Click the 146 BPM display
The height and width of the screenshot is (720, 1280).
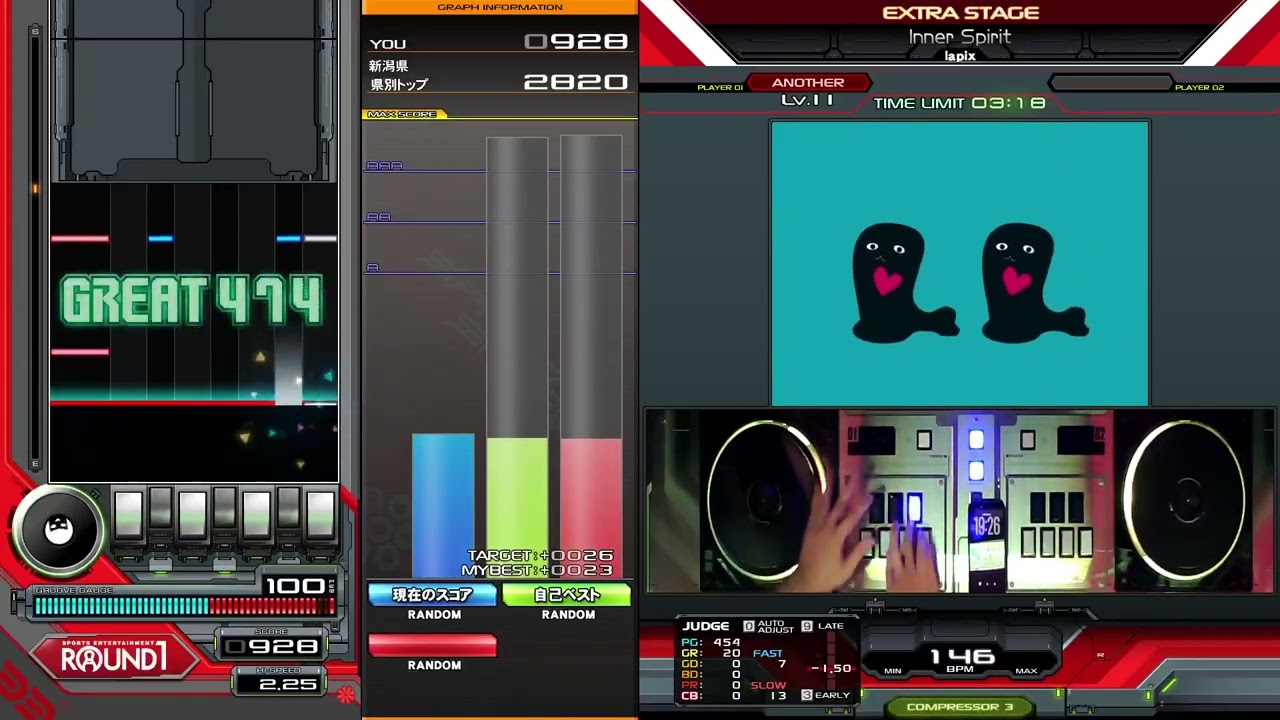[962, 659]
